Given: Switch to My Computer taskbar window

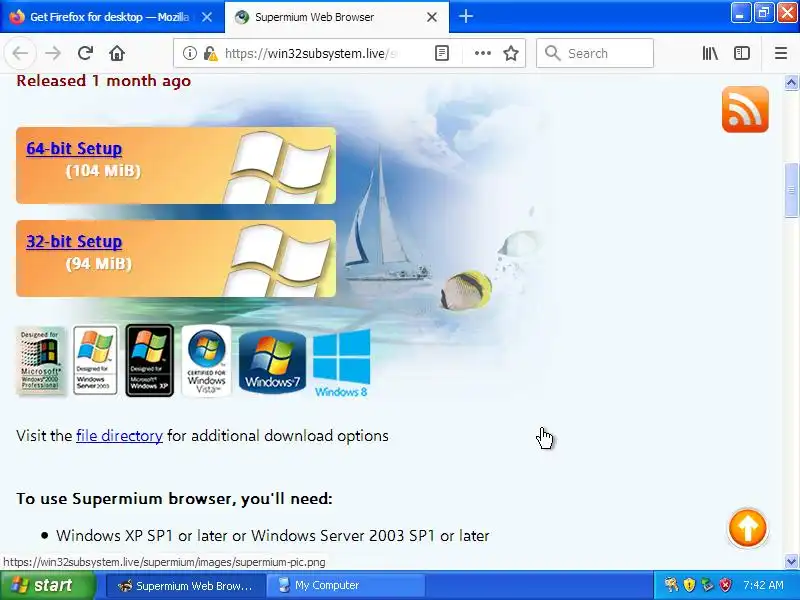Looking at the screenshot, I should click(x=347, y=585).
